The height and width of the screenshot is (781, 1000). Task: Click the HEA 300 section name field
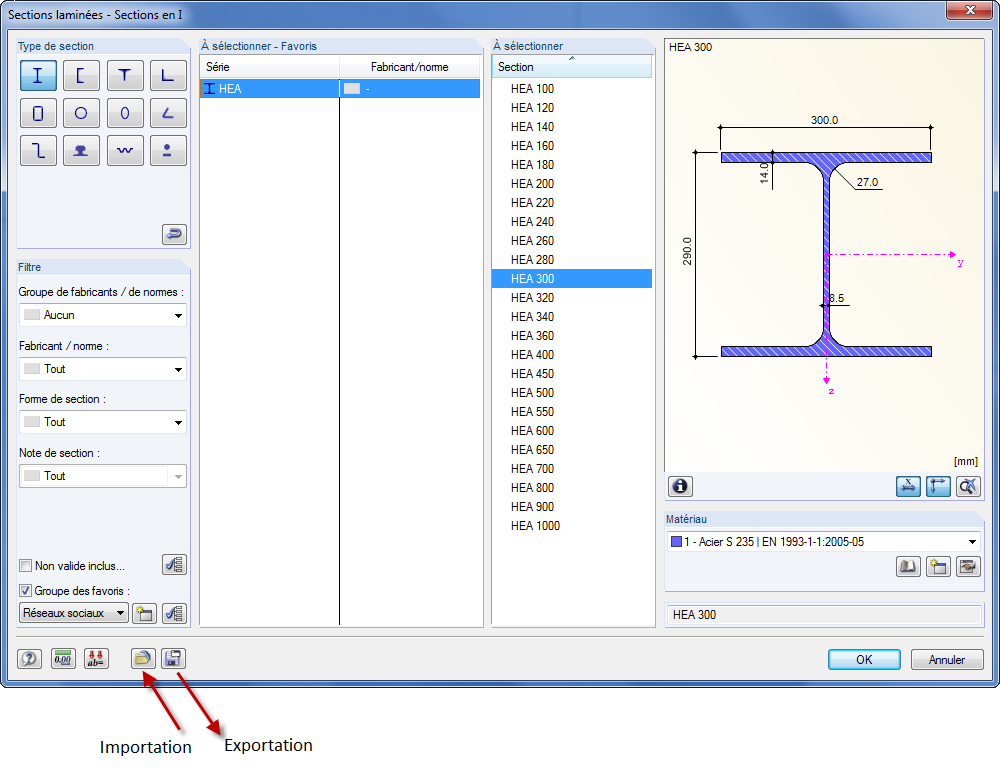click(823, 615)
